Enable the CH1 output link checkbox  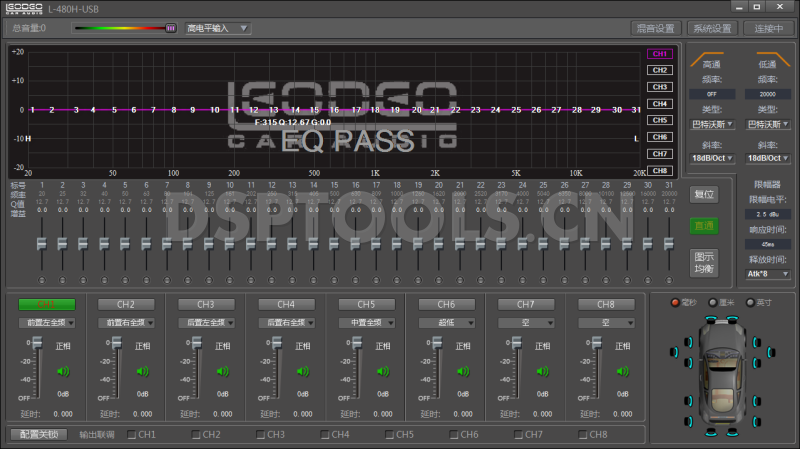(x=133, y=435)
